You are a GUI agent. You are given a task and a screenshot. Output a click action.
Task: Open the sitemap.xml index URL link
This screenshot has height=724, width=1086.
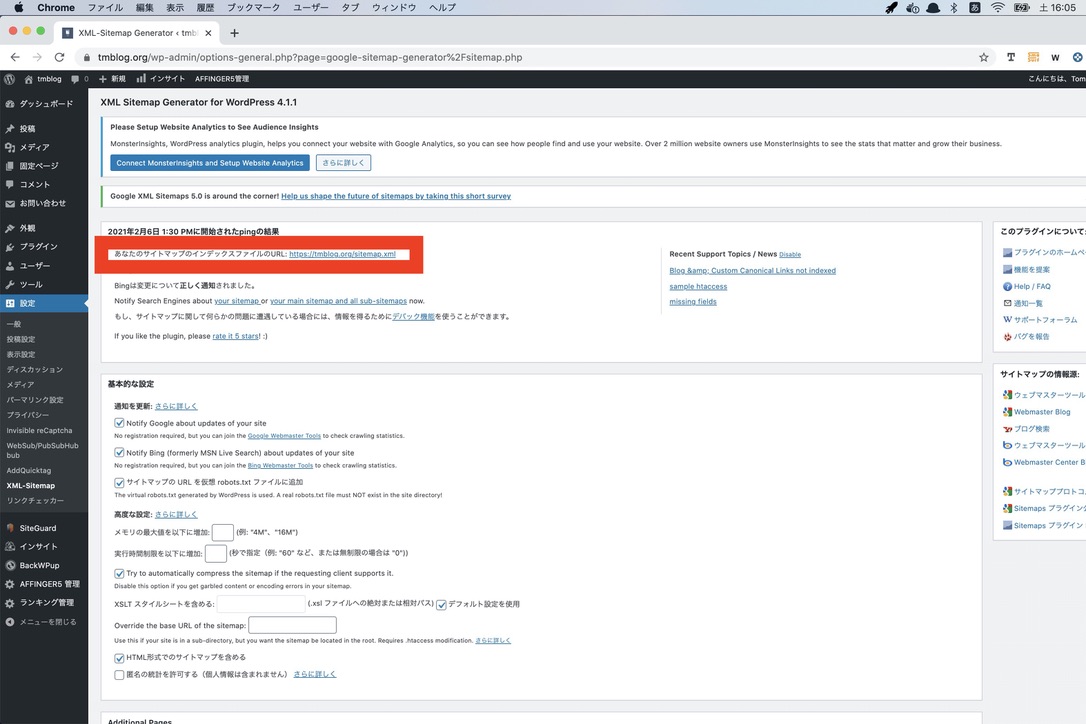[342, 254]
